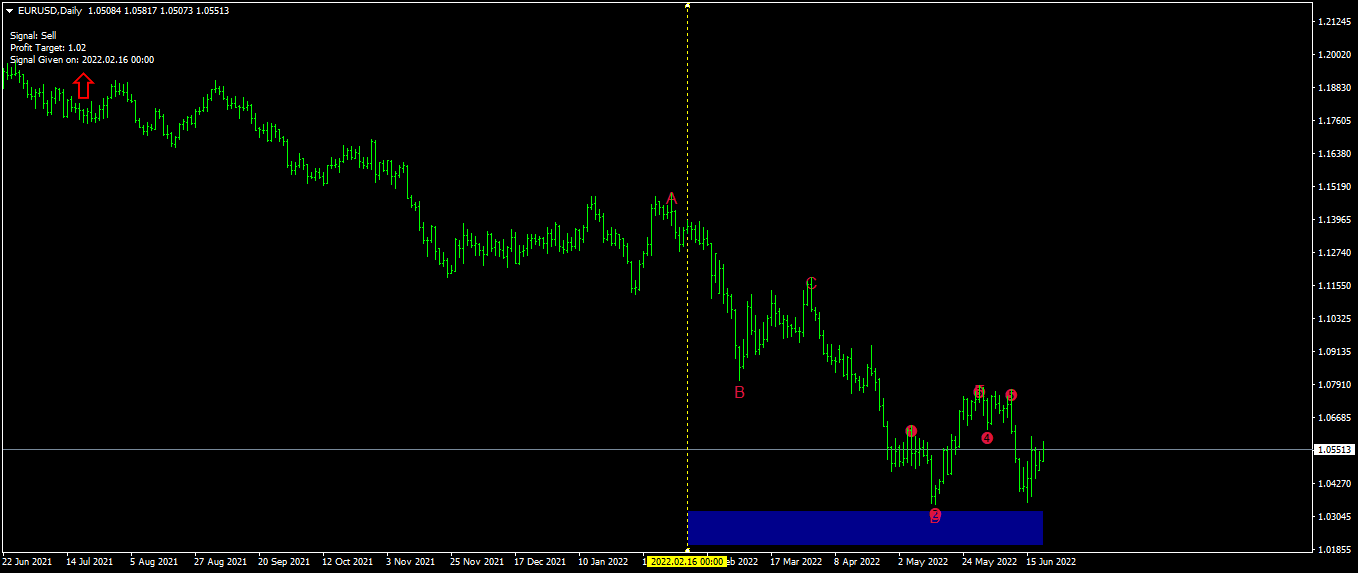Click price level 1.03045 on axis

click(x=1335, y=517)
